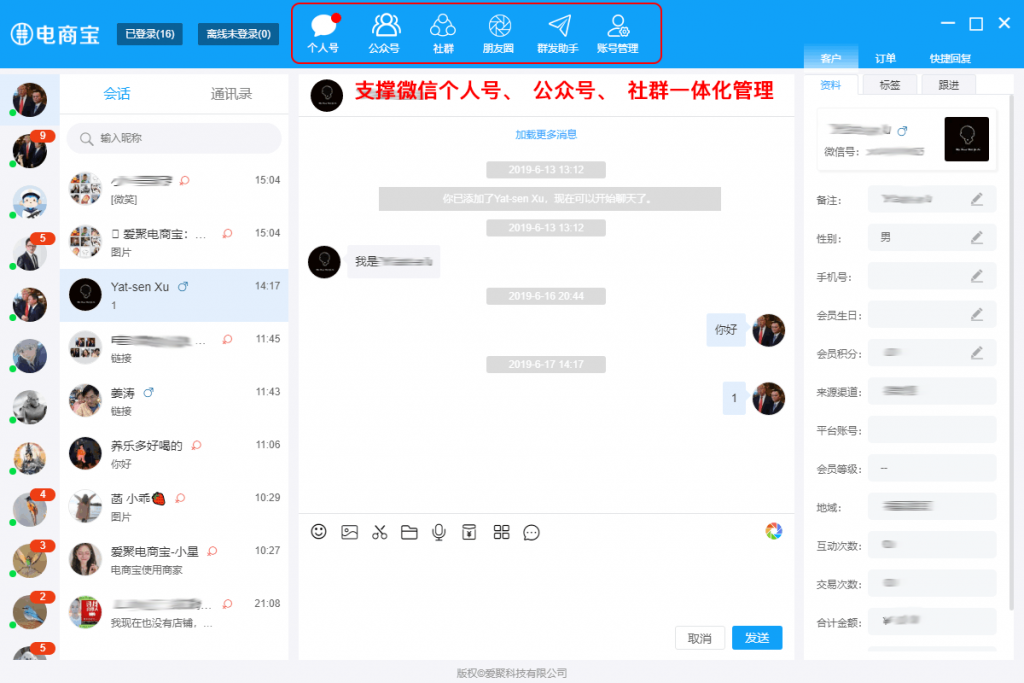Open the 朋友圈 moments section
The height and width of the screenshot is (683, 1024).
[x=499, y=33]
